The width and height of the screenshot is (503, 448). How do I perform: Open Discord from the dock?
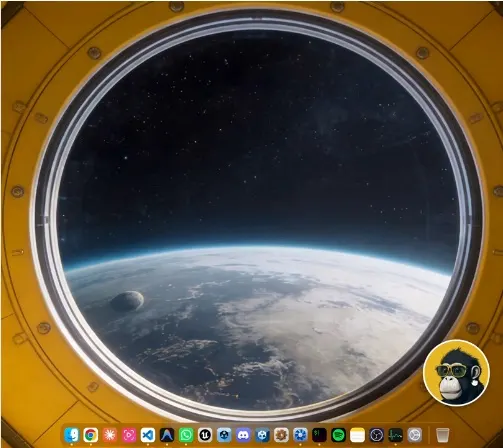[243, 435]
